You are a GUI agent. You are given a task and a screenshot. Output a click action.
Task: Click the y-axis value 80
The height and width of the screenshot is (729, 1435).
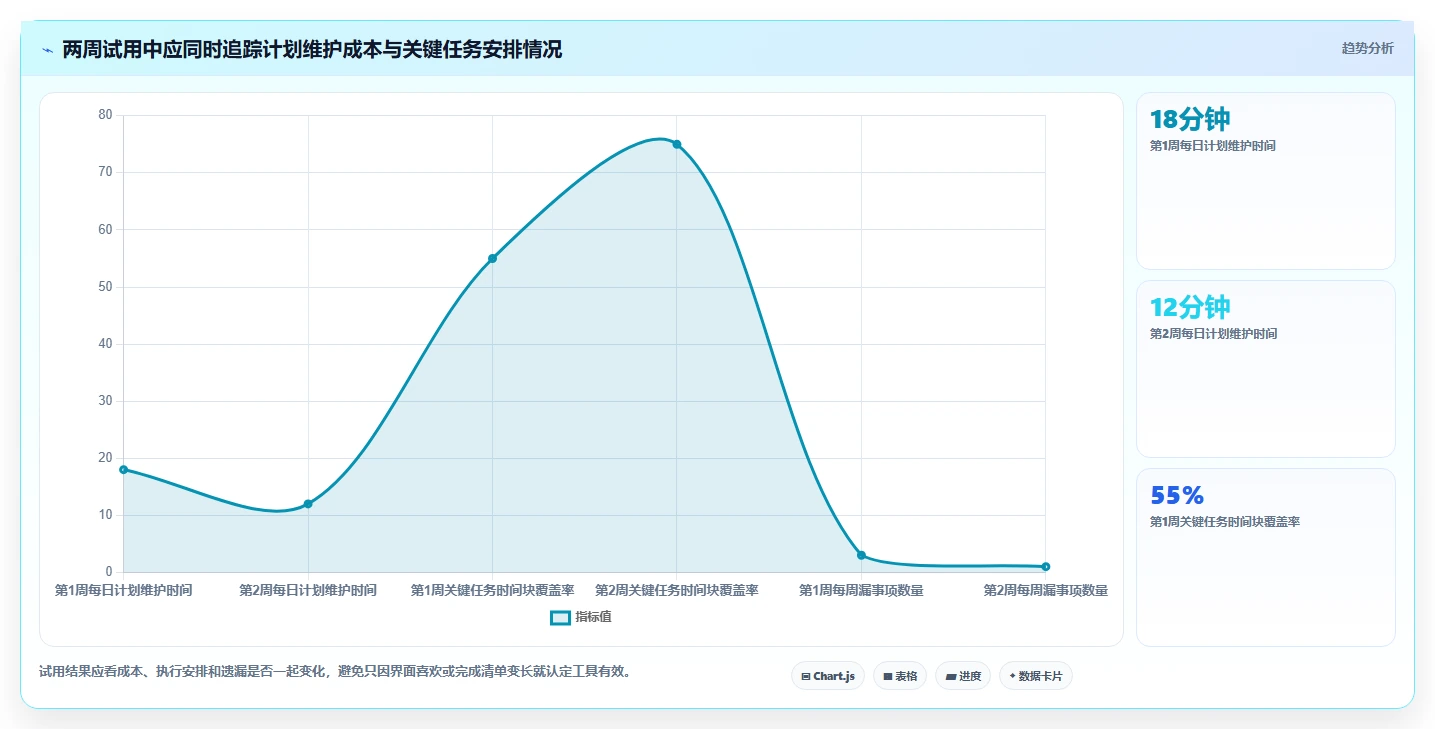pos(105,115)
